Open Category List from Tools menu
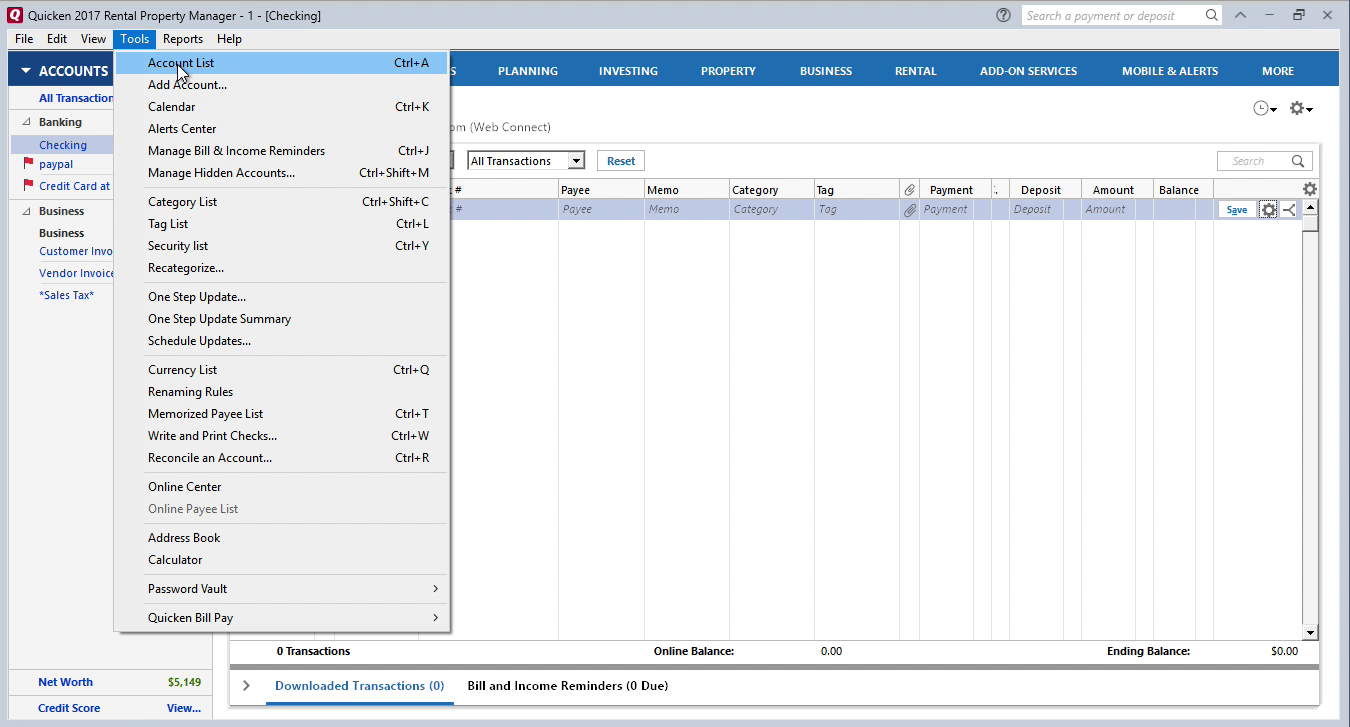 click(281, 202)
